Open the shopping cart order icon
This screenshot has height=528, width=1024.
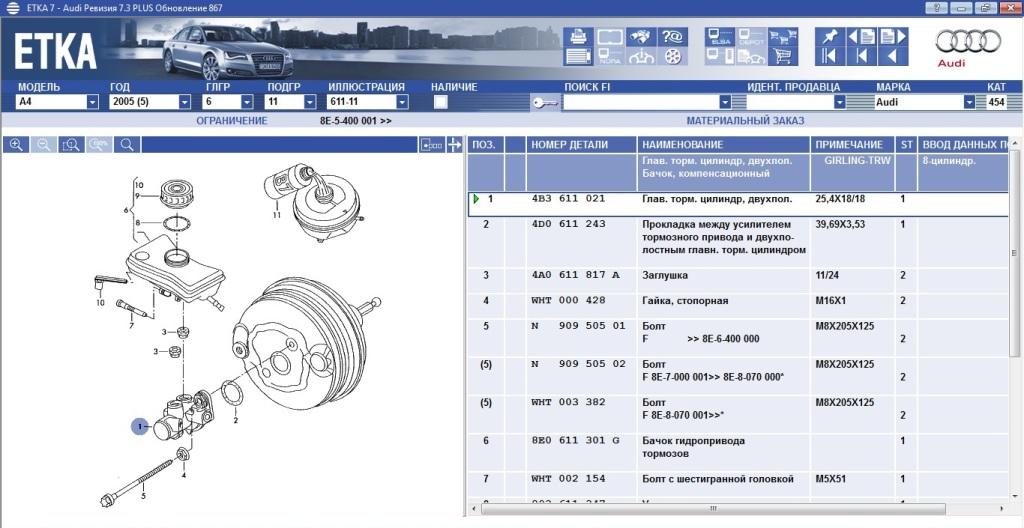click(x=783, y=57)
